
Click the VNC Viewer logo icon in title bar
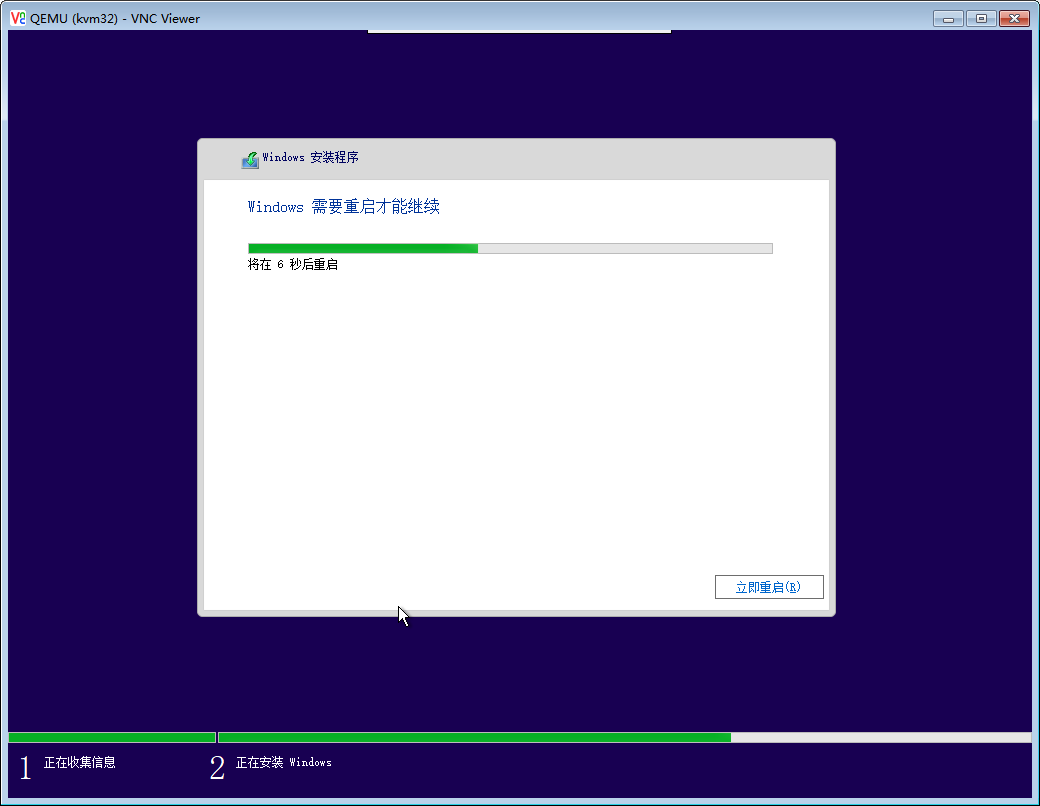17,18
